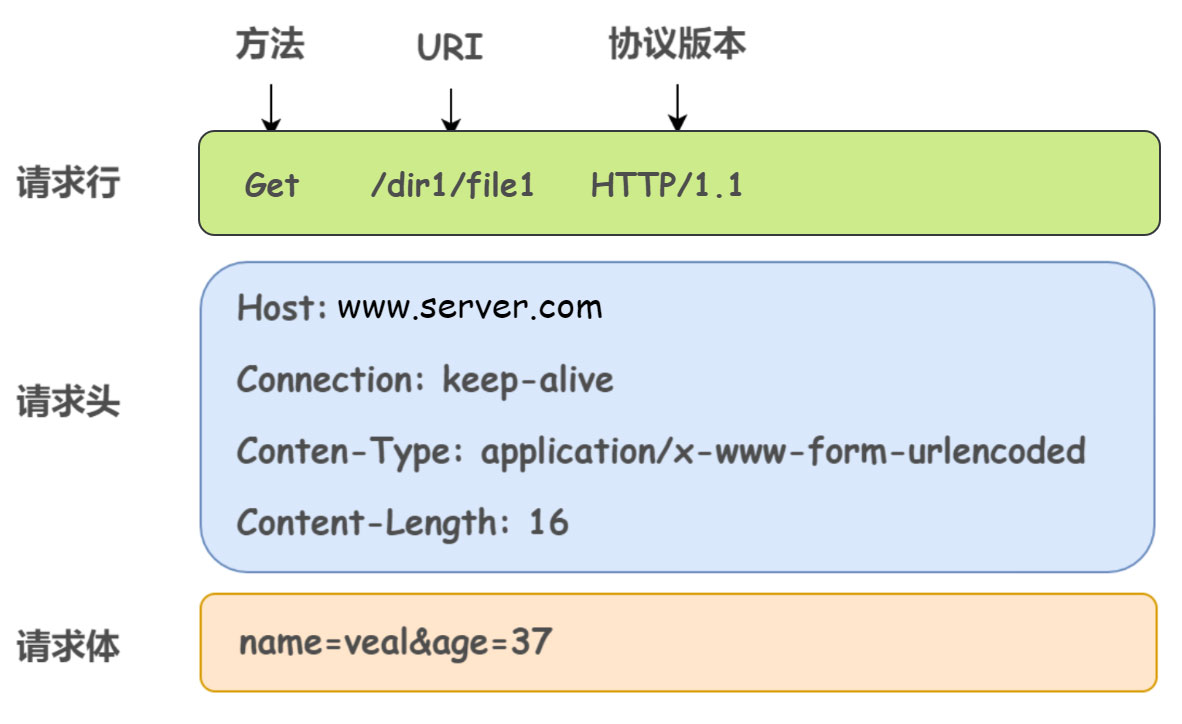
Task: Click the Host: header name
Action: 282,308
